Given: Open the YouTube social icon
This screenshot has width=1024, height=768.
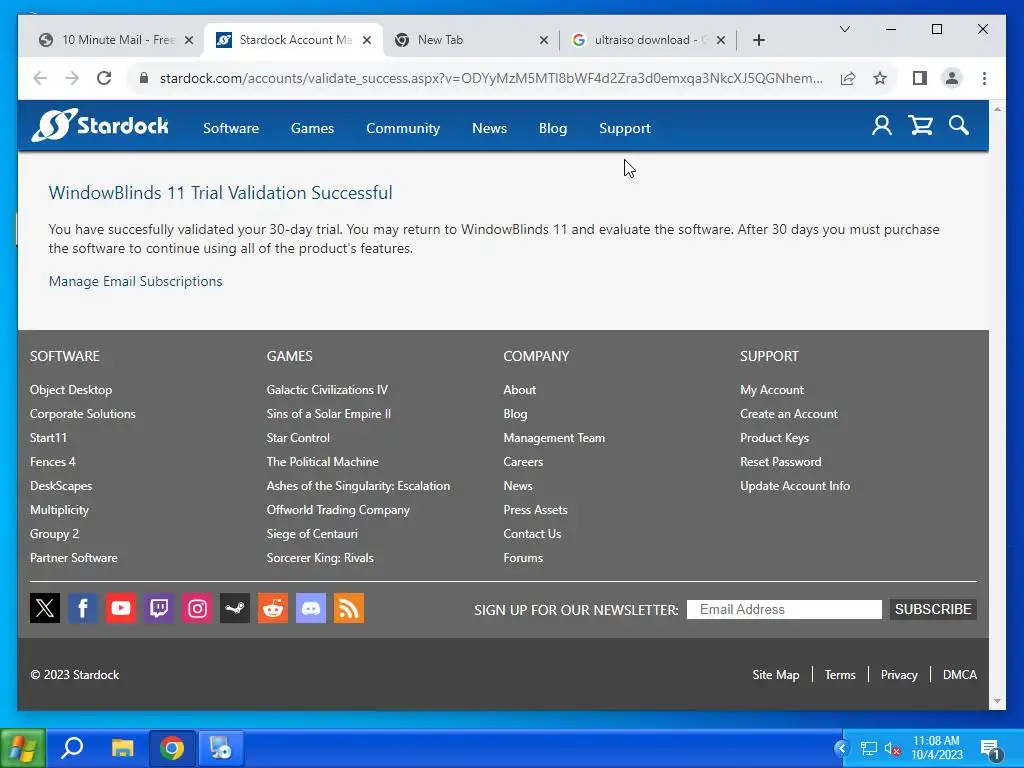Looking at the screenshot, I should pos(121,608).
